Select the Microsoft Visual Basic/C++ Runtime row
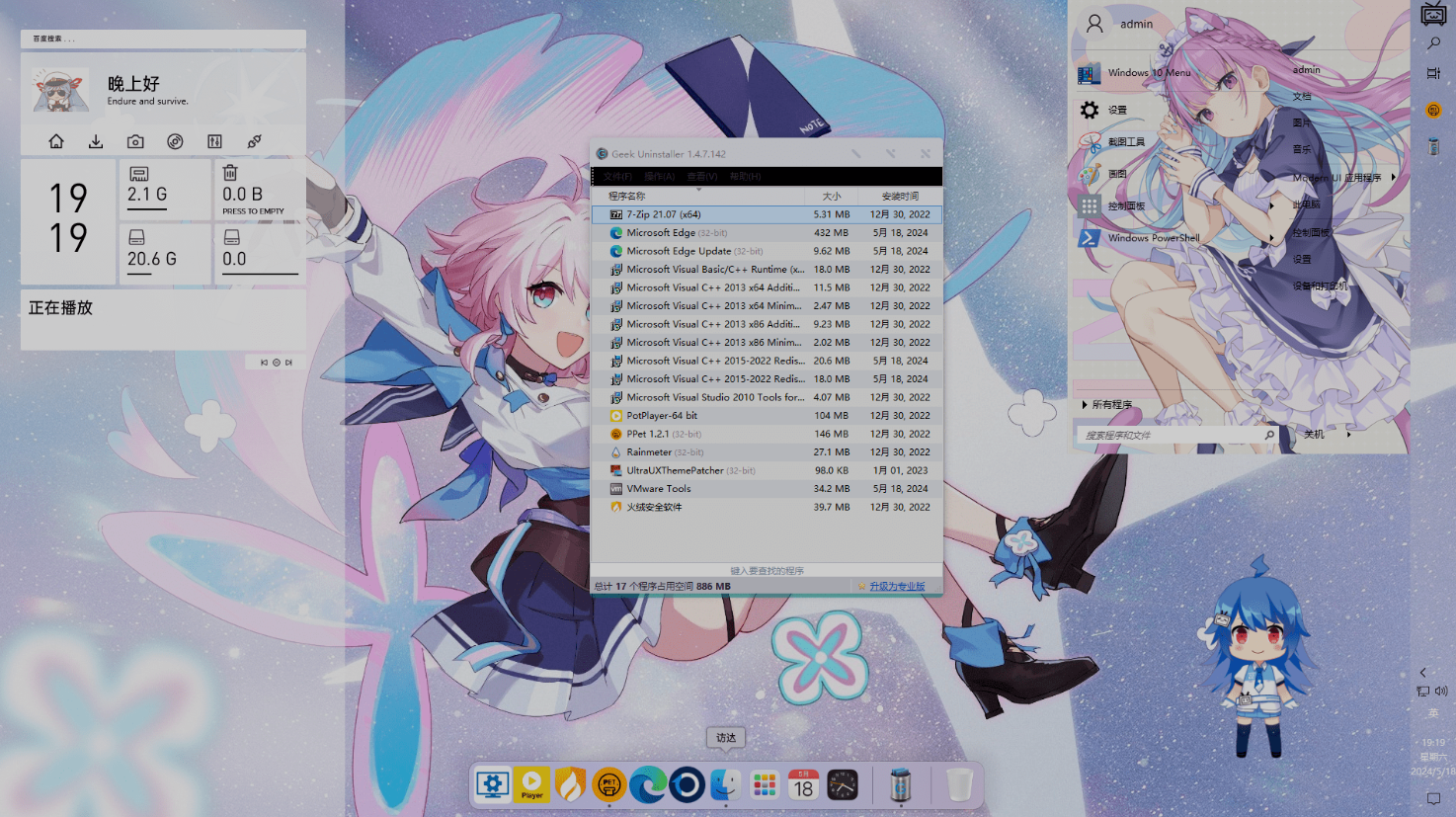The image size is (1456, 817). (x=767, y=270)
